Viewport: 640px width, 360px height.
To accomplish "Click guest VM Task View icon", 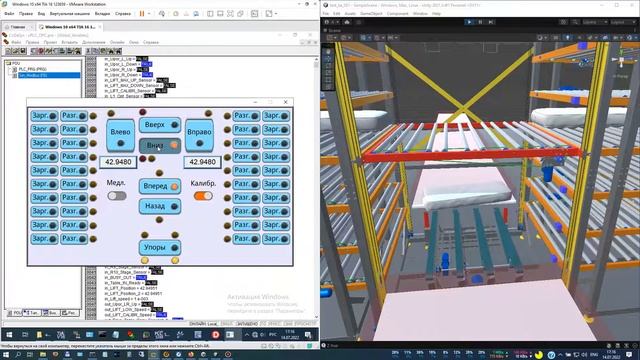I will click(25, 335).
